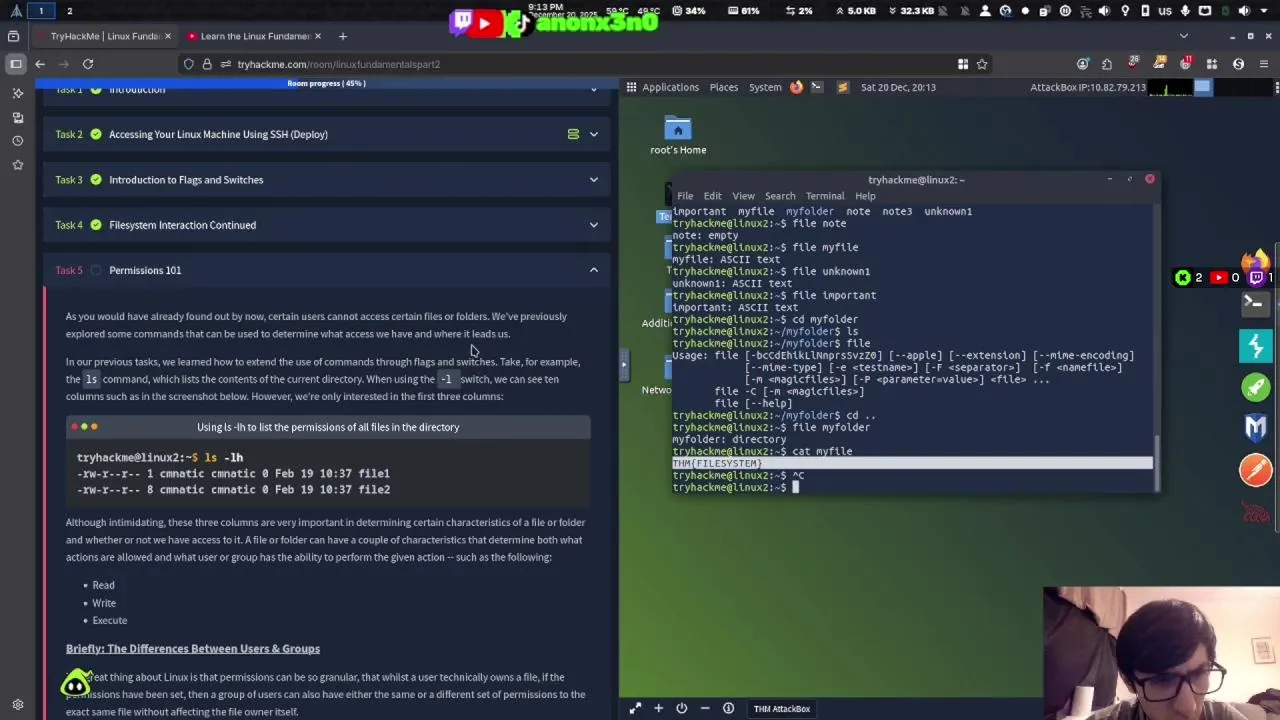
Task: Toggle fullscreen for the AttackBox view
Action: pyautogui.click(x=635, y=709)
